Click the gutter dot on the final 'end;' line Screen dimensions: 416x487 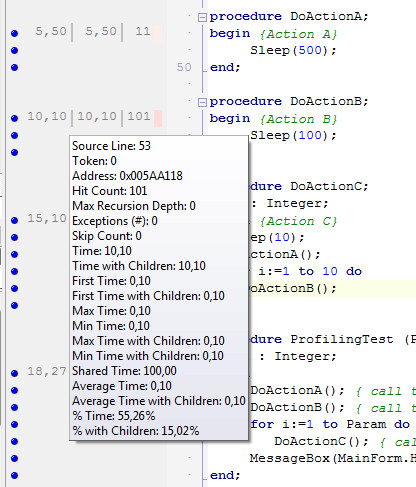click(14, 475)
